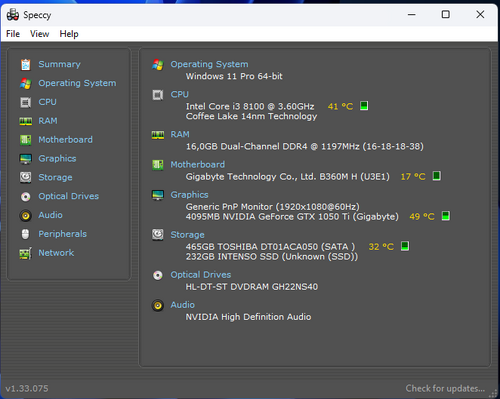Screen dimensions: 500x399
Task: Click the 'NVIDIA High Definition Audio' text
Action: point(248,317)
